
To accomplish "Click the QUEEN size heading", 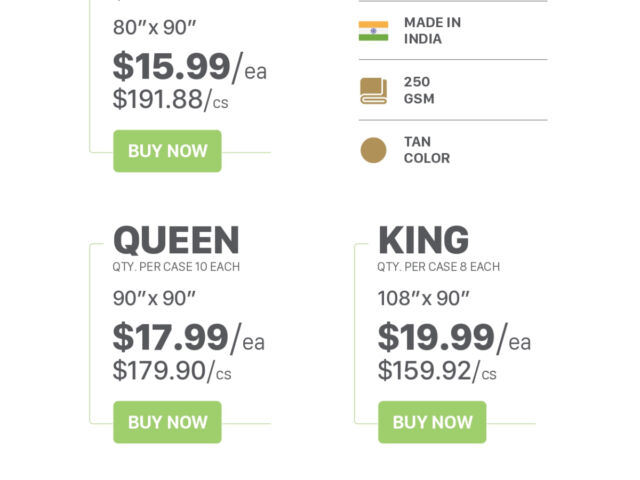I will pyautogui.click(x=176, y=241).
